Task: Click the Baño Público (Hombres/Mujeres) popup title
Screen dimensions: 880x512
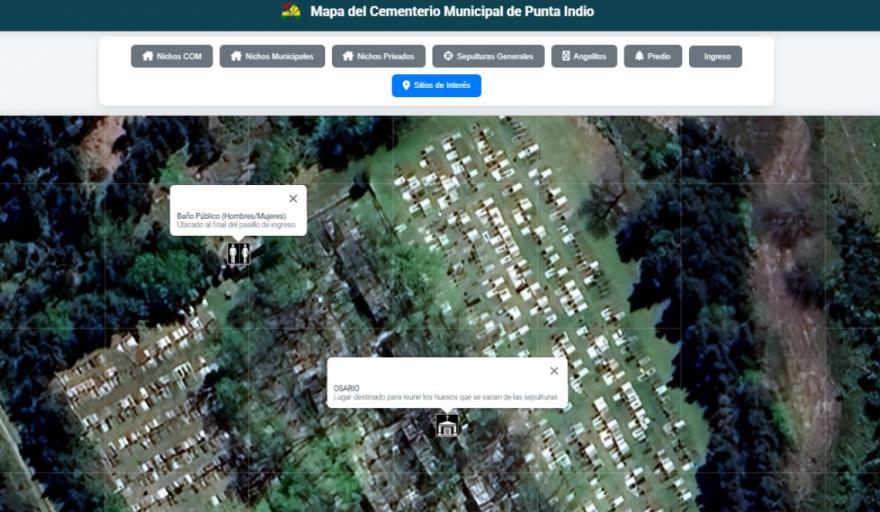Action: pyautogui.click(x=231, y=216)
